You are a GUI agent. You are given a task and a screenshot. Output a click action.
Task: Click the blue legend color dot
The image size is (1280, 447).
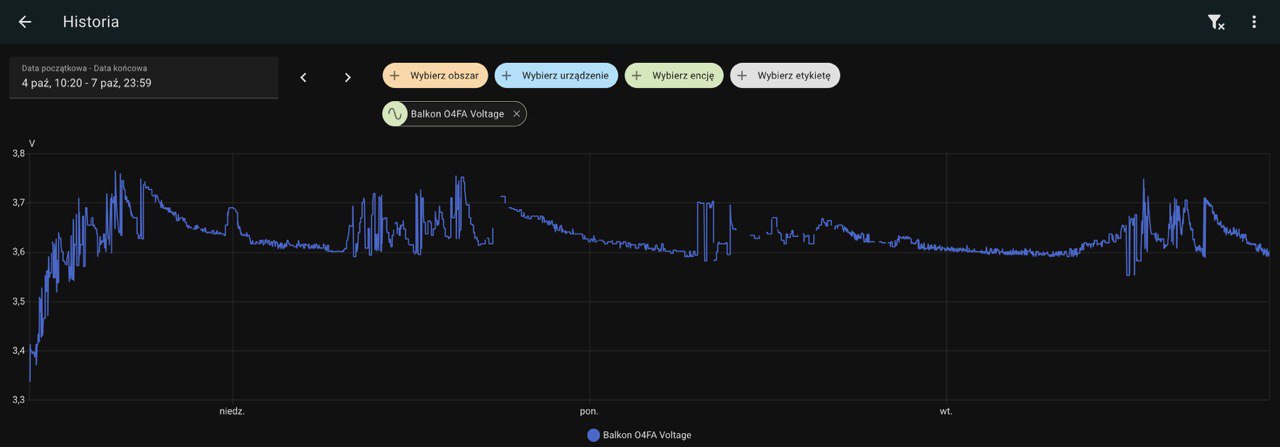(x=593, y=435)
